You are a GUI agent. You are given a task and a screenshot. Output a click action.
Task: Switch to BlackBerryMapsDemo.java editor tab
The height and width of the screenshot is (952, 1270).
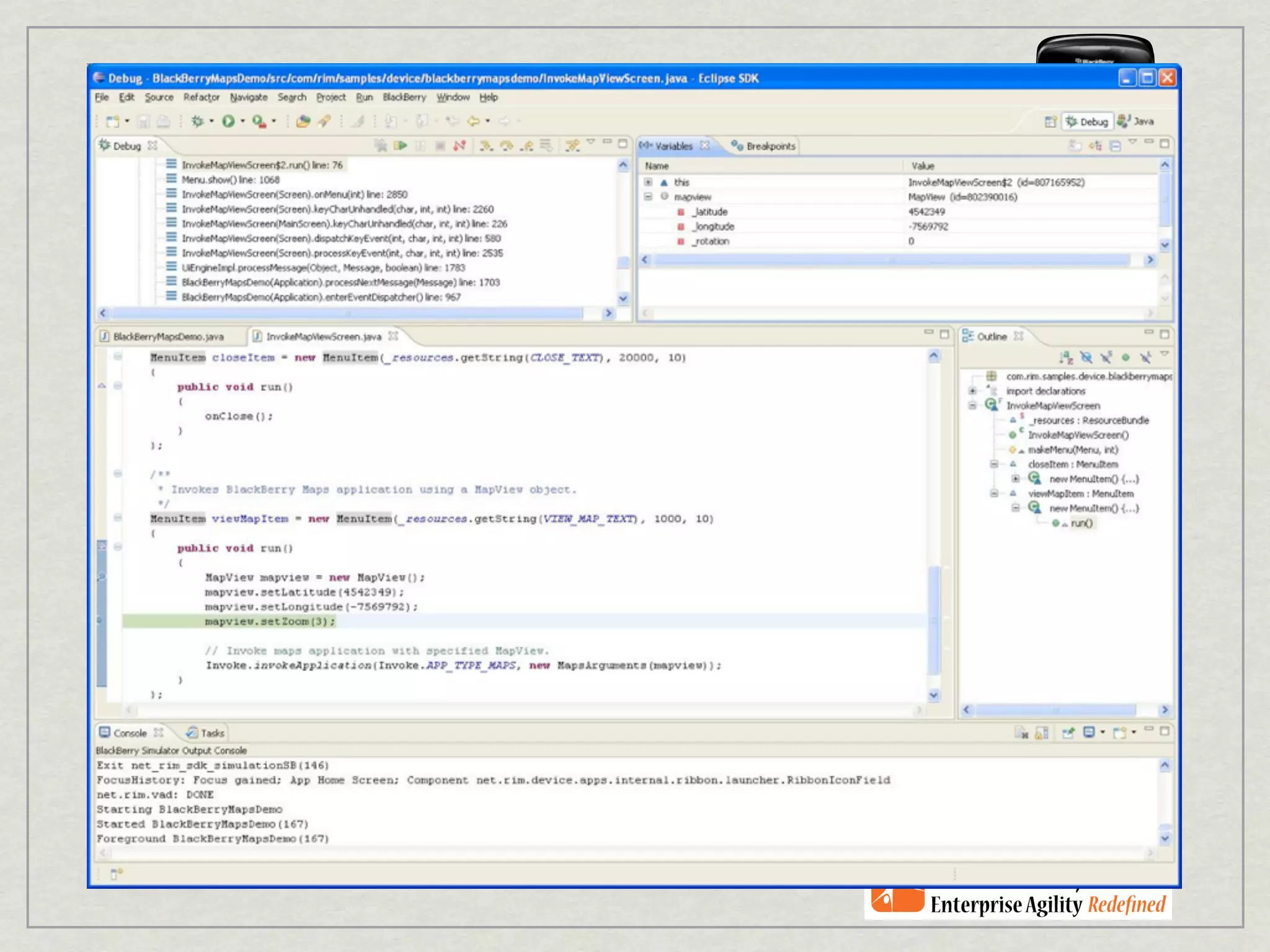(162, 337)
